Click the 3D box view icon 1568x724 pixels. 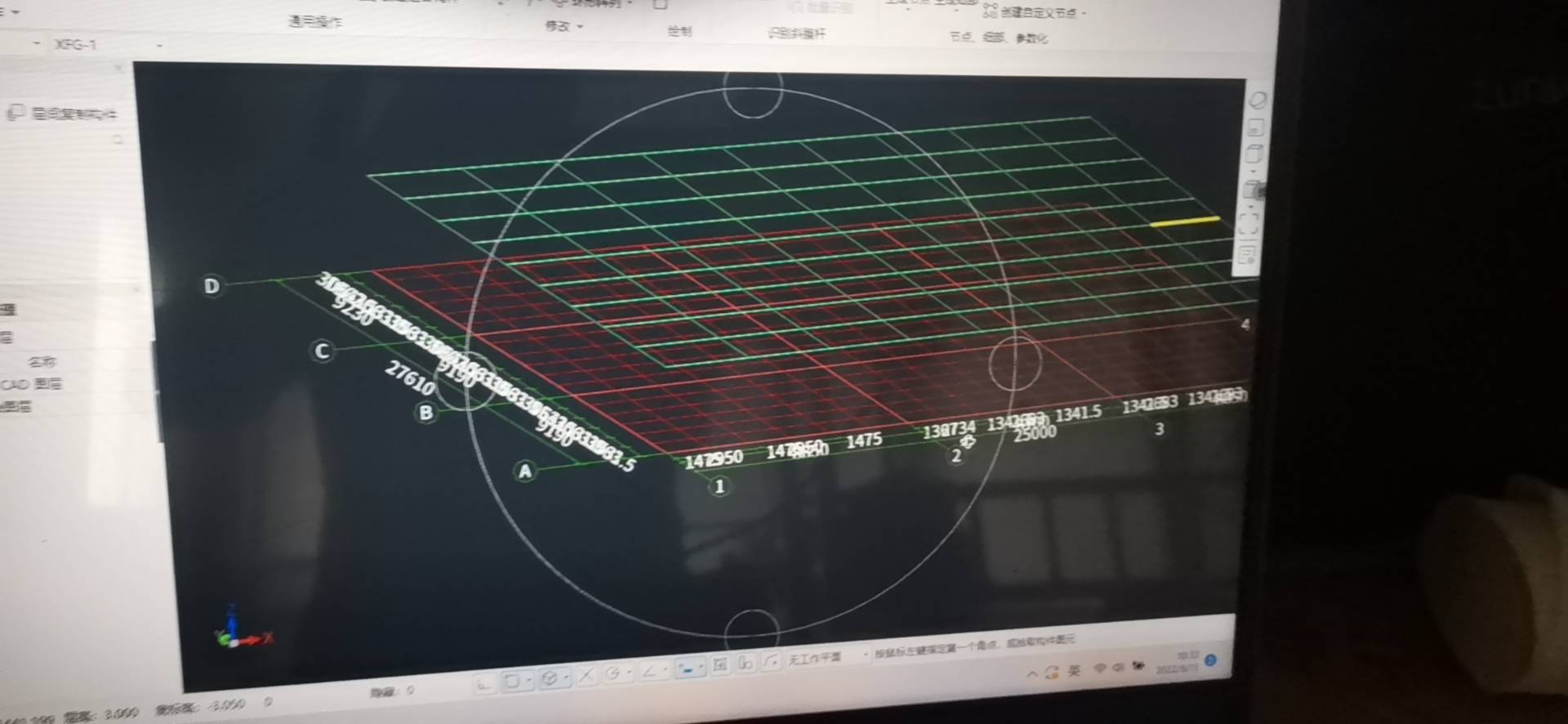(1254, 154)
